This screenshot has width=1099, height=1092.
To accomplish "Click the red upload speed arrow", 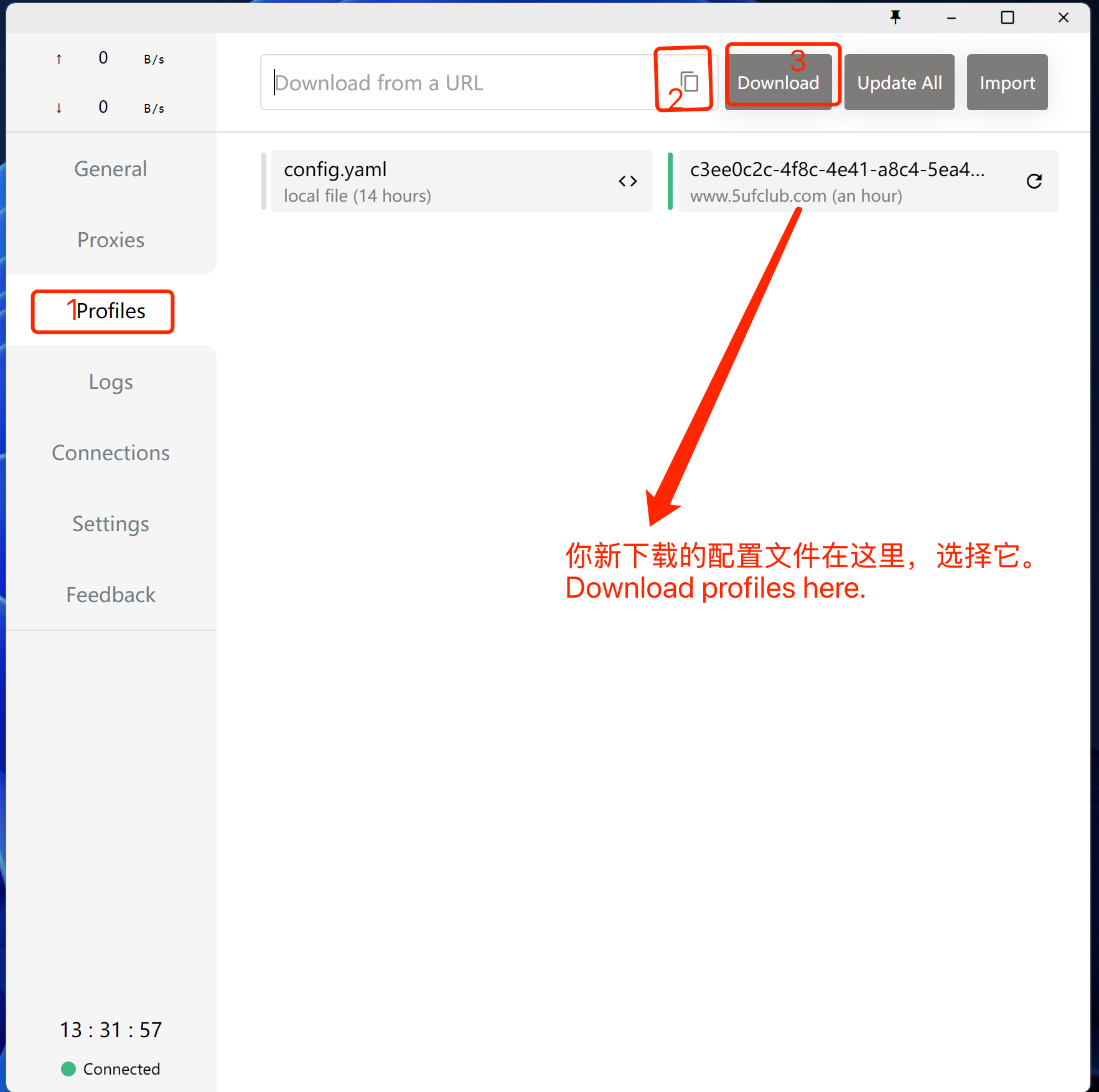I will [59, 59].
